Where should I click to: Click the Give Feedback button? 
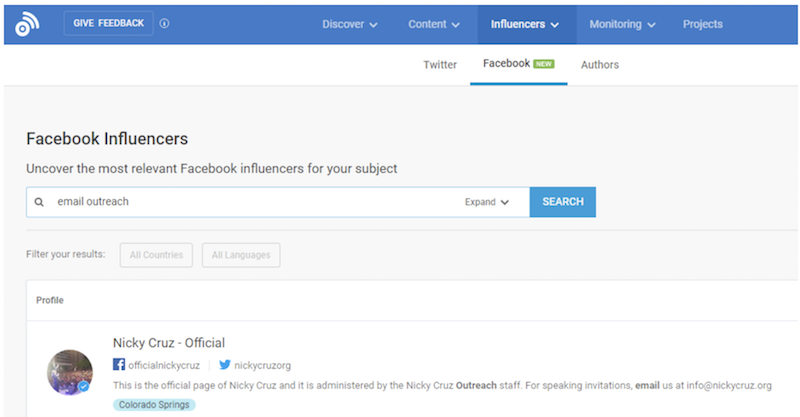tap(109, 23)
